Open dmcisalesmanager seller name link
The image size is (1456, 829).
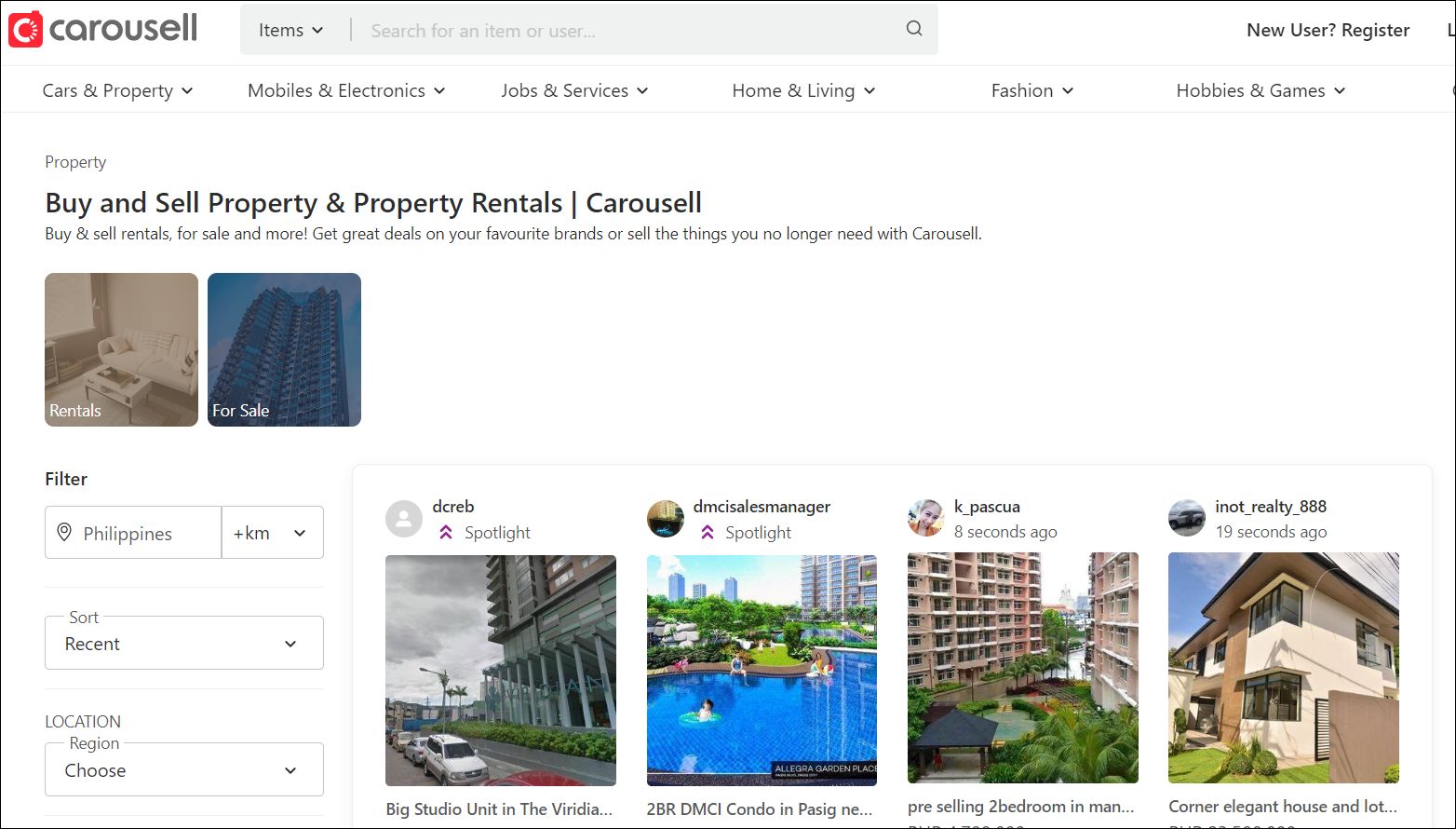tap(762, 507)
